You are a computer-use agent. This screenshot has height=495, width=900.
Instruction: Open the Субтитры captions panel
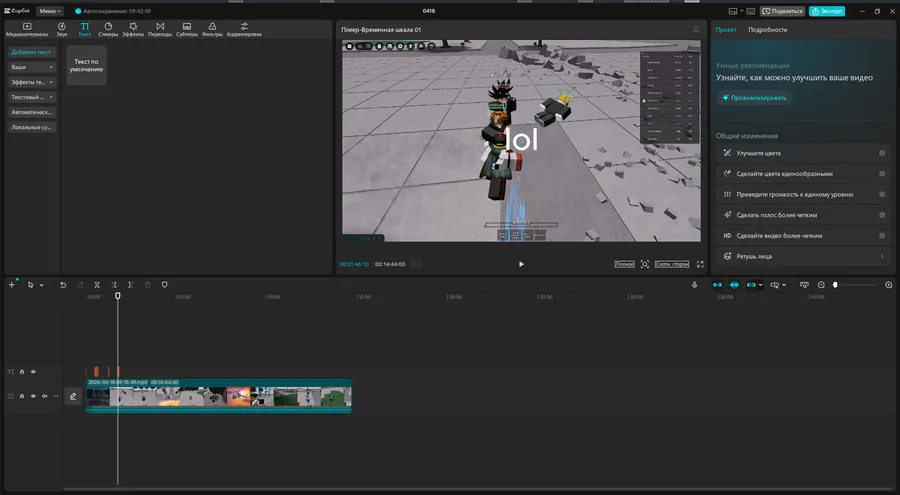point(187,29)
